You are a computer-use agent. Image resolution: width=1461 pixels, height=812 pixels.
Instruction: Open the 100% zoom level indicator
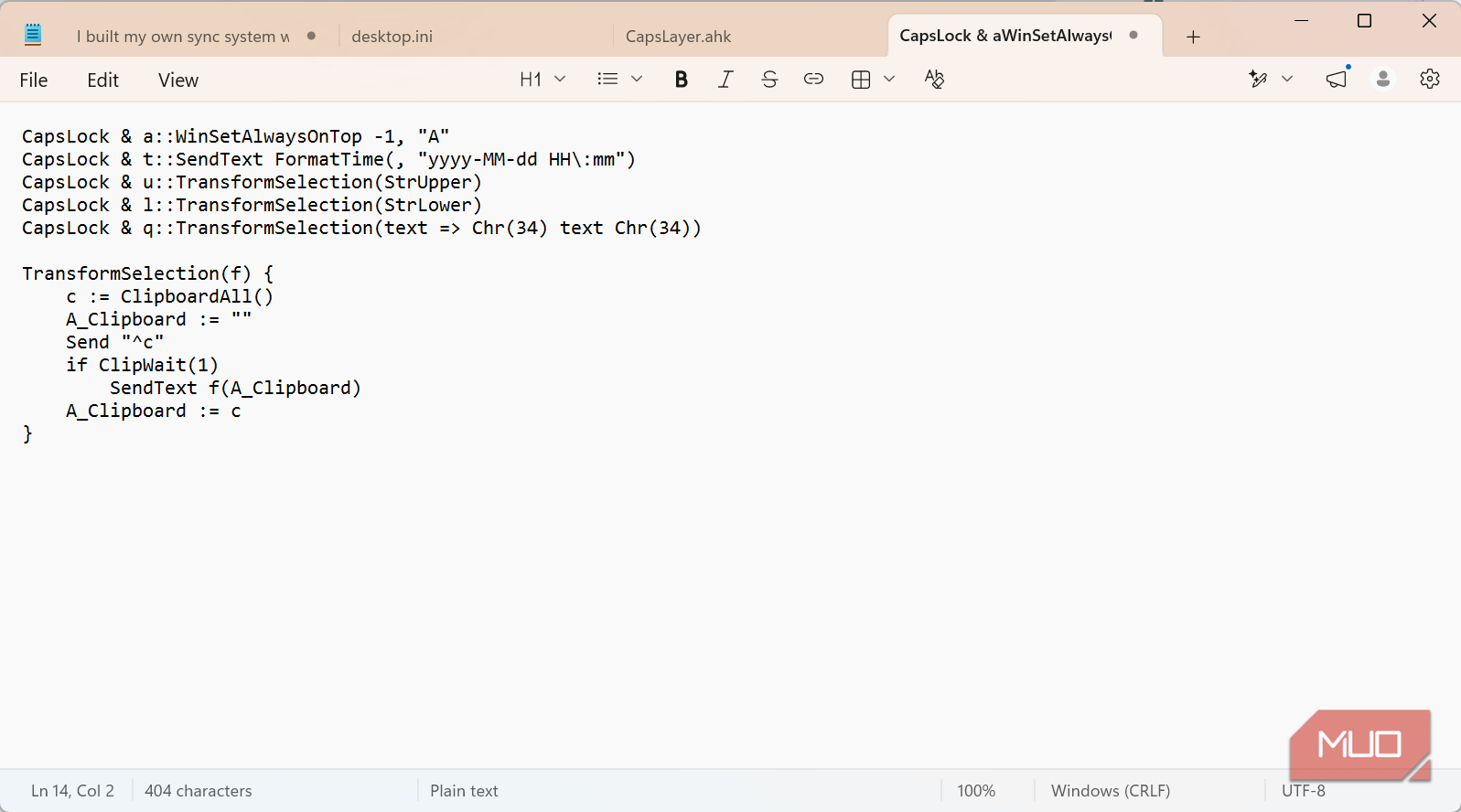pos(976,791)
